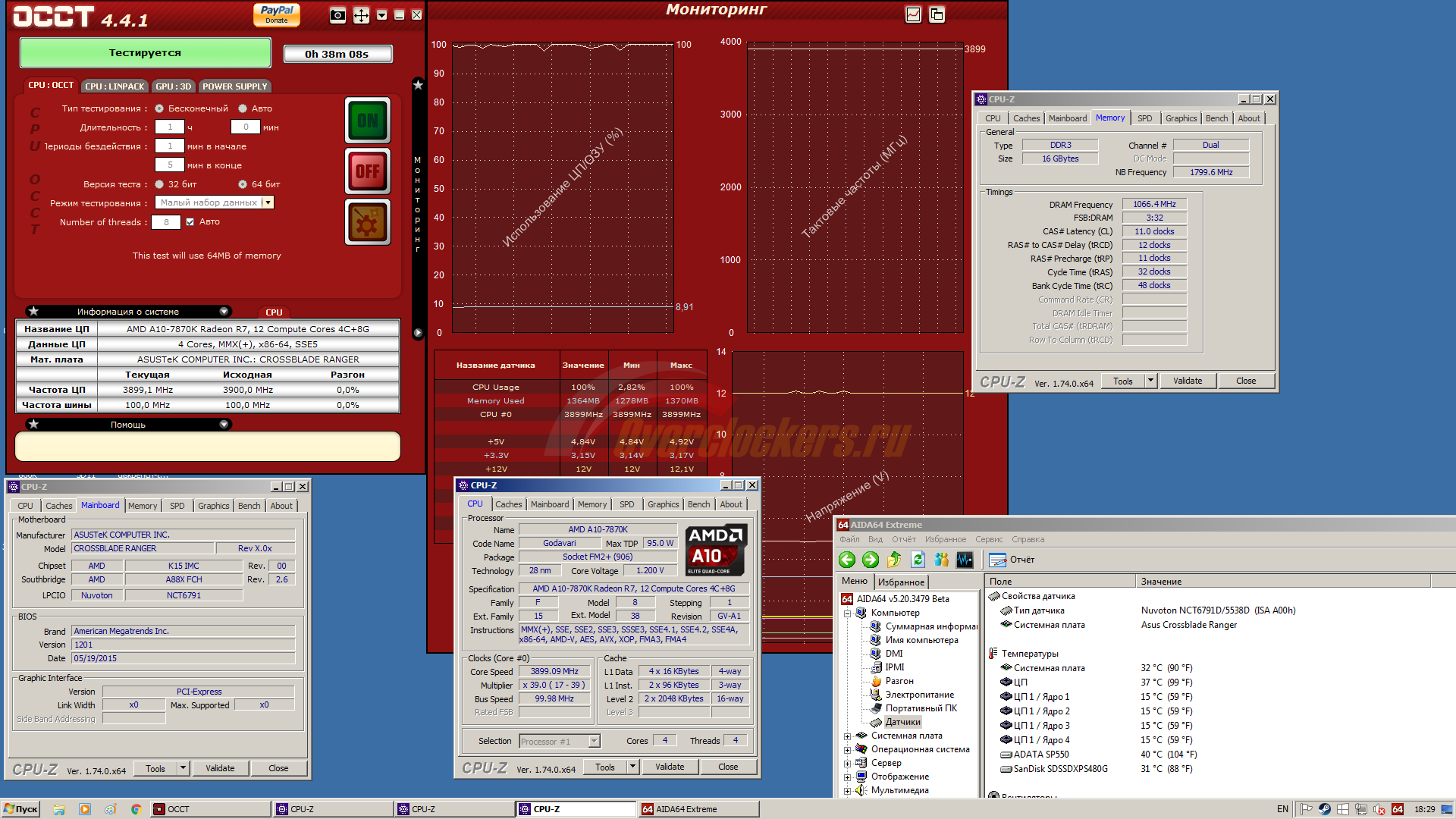Uncheck the Авто threads checkbox
The width and height of the screenshot is (1456, 819).
point(190,222)
